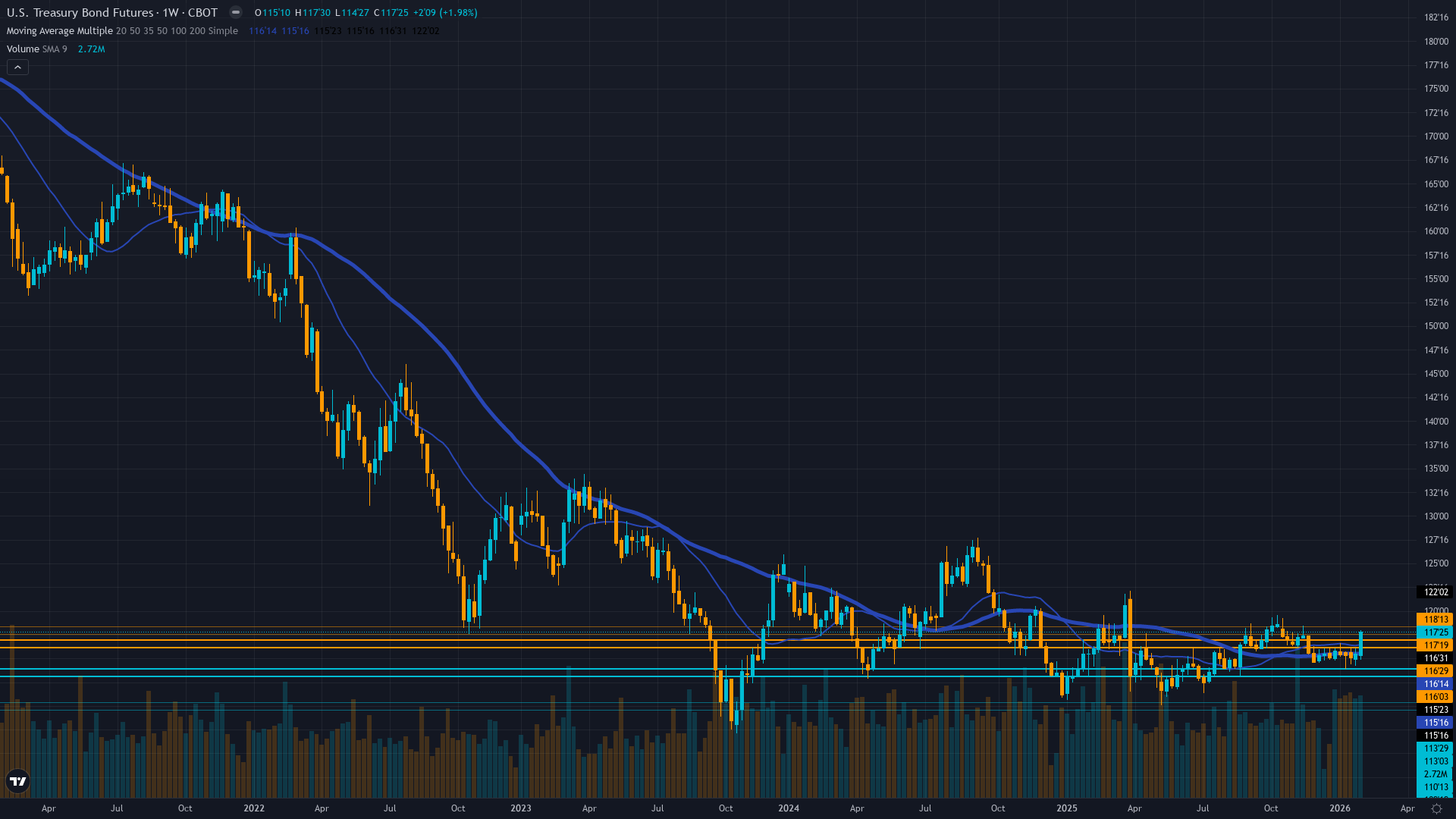
Task: Click the orange 116'29 price axis label
Action: [1436, 671]
